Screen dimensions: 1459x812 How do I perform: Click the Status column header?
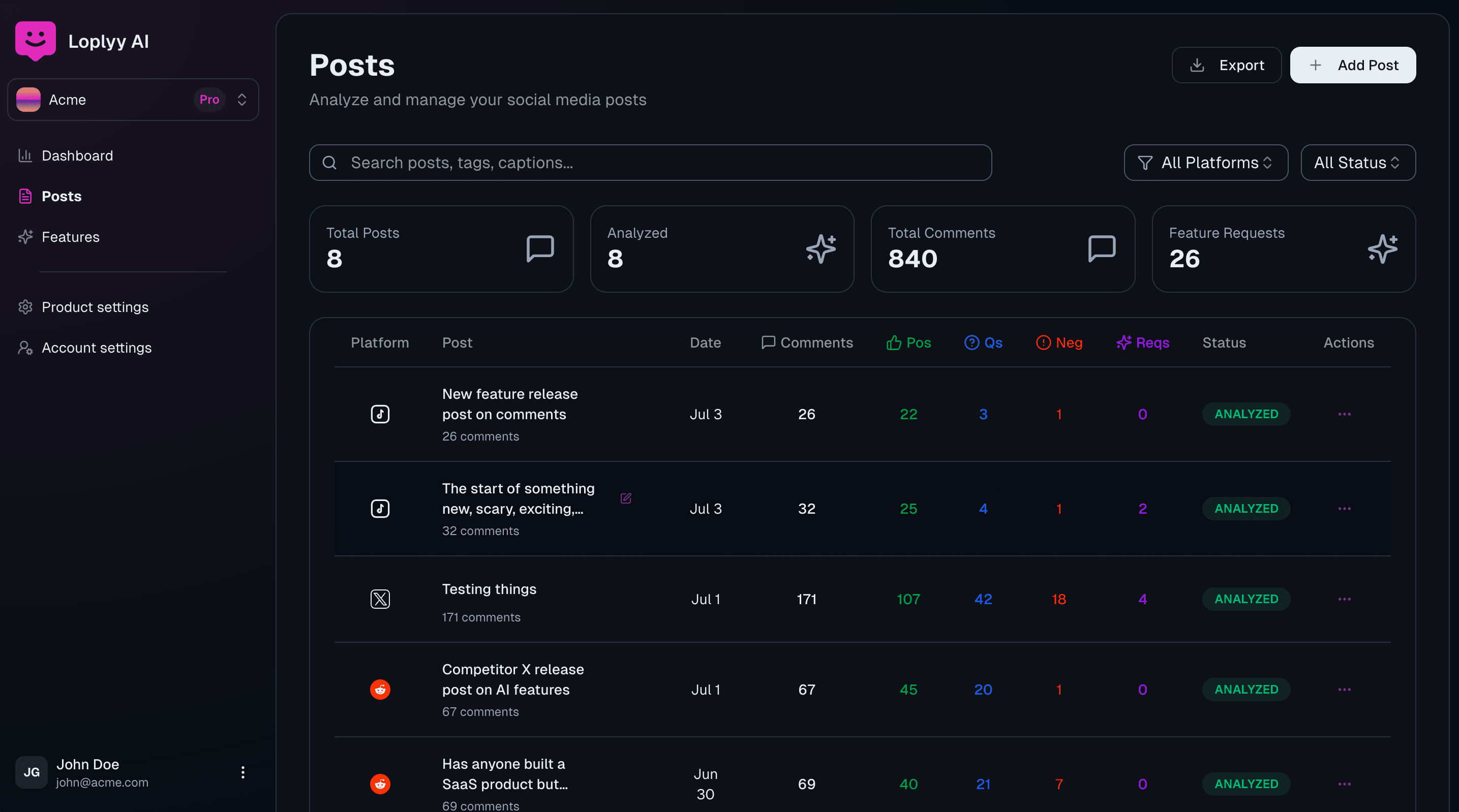point(1224,343)
